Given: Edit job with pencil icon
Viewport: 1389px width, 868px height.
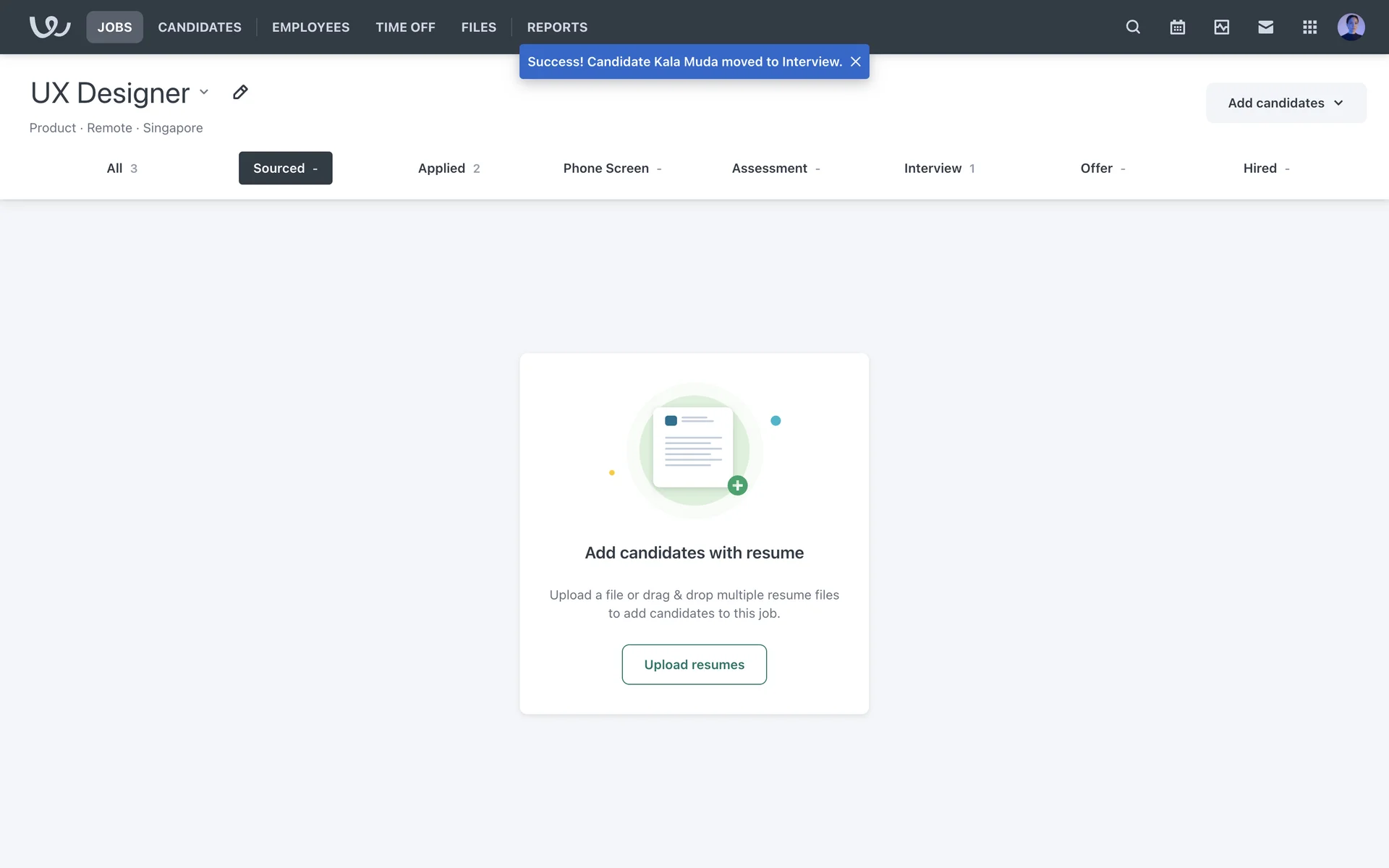Looking at the screenshot, I should click(x=240, y=93).
